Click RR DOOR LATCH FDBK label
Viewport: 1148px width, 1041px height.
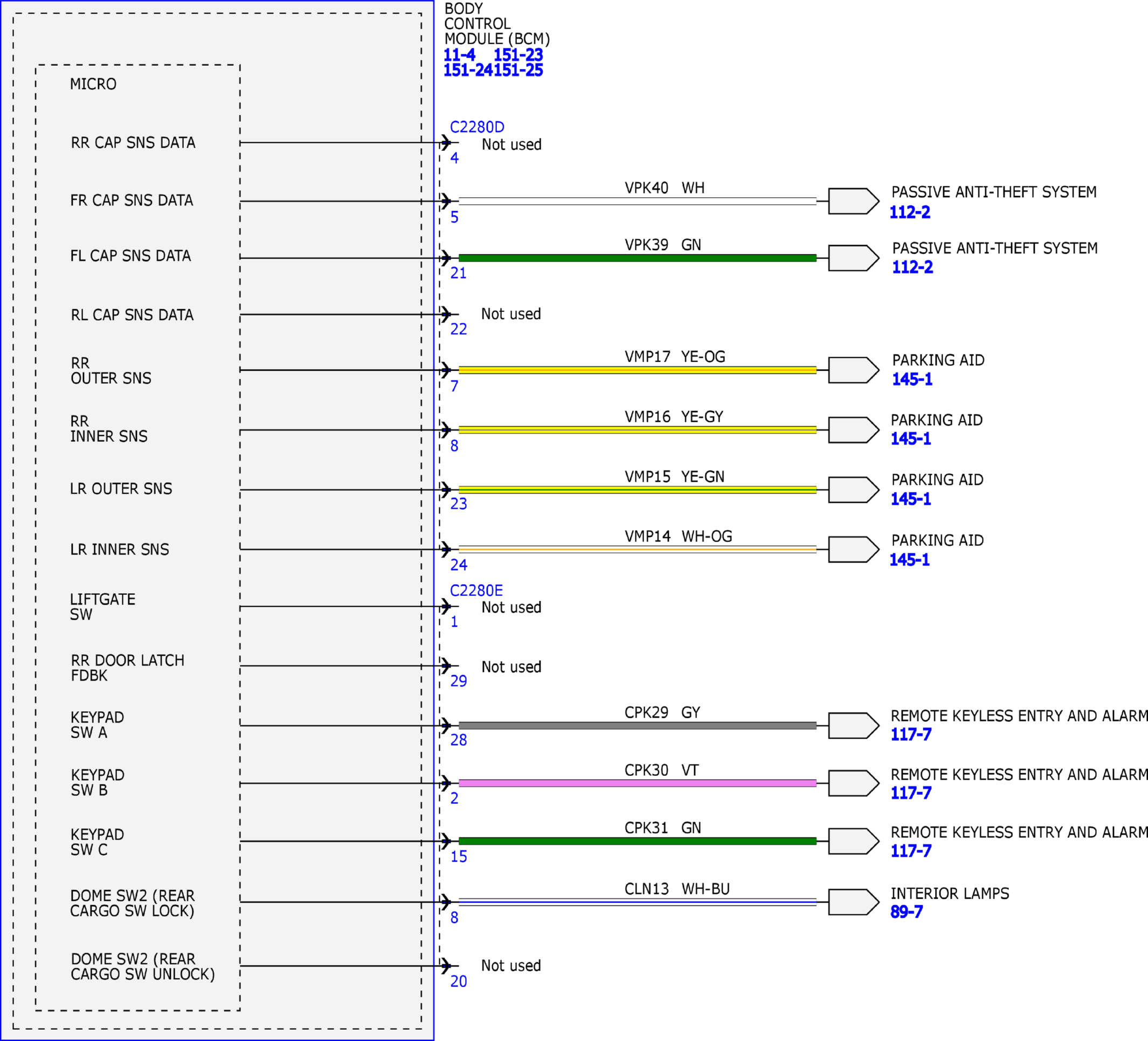[x=128, y=668]
